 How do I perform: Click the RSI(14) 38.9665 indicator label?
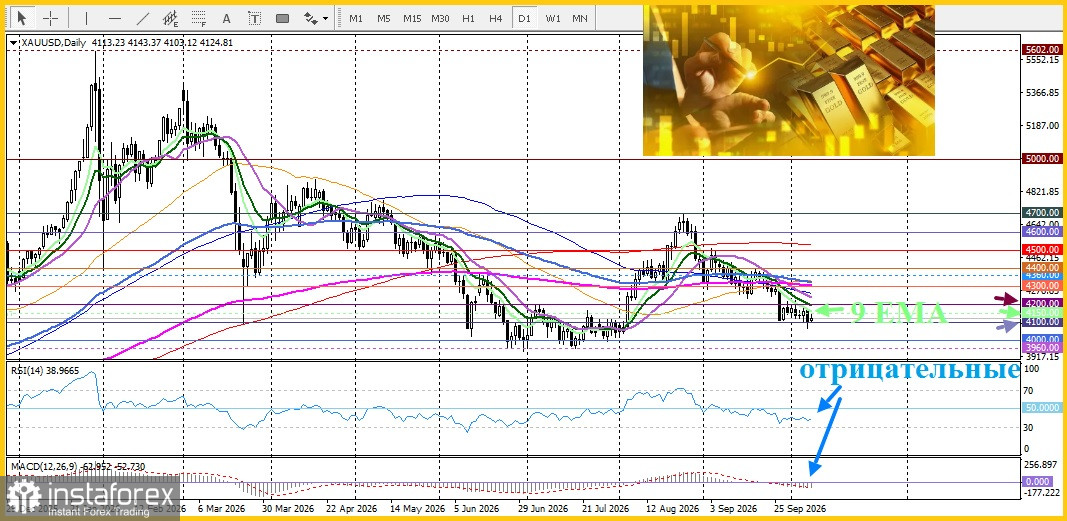[x=45, y=369]
